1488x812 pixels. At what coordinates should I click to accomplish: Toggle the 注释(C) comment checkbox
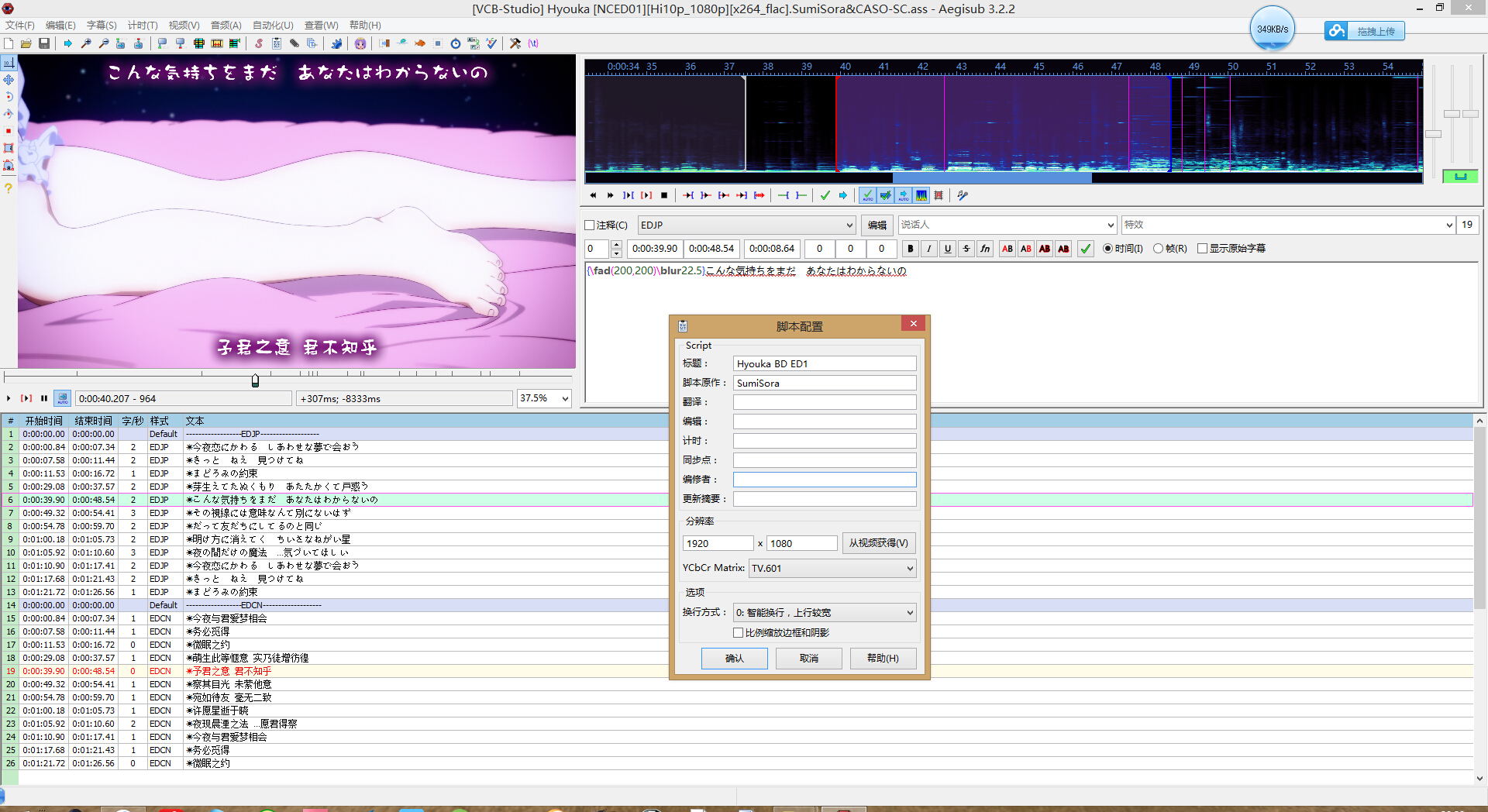590,225
